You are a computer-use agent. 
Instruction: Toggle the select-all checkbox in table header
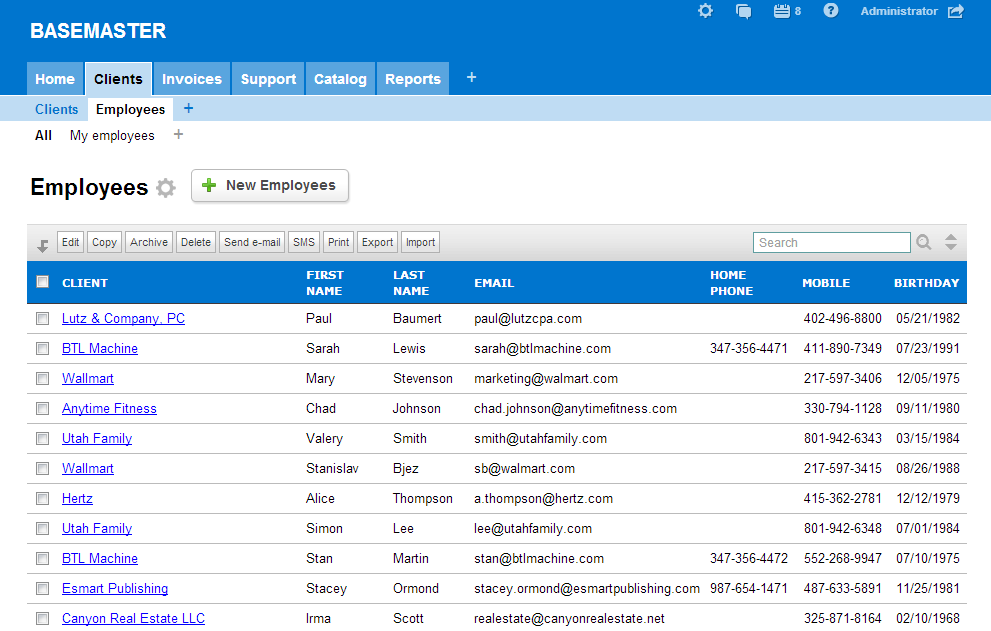42,282
